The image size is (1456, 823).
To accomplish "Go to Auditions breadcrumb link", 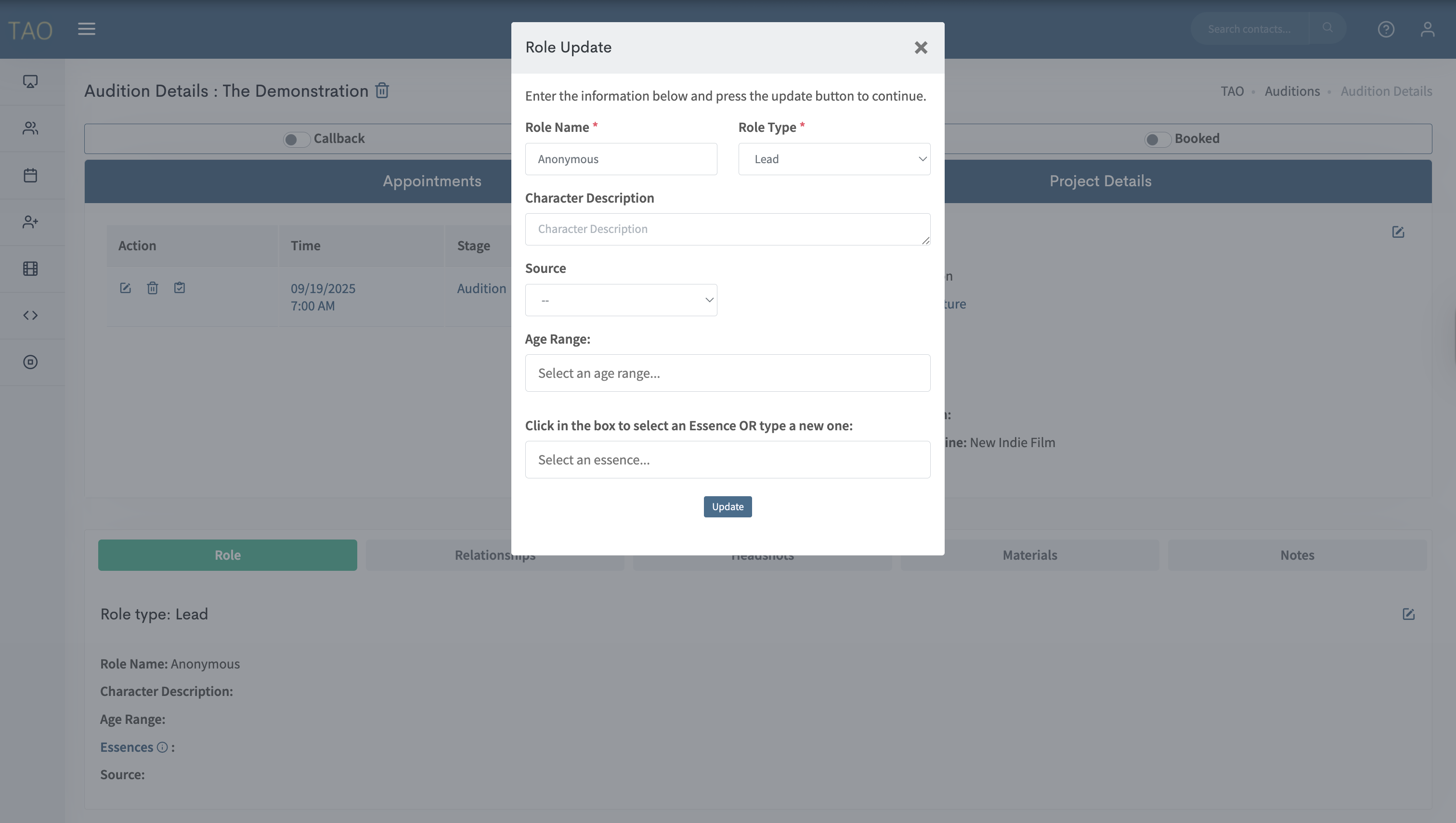I will (1292, 91).
